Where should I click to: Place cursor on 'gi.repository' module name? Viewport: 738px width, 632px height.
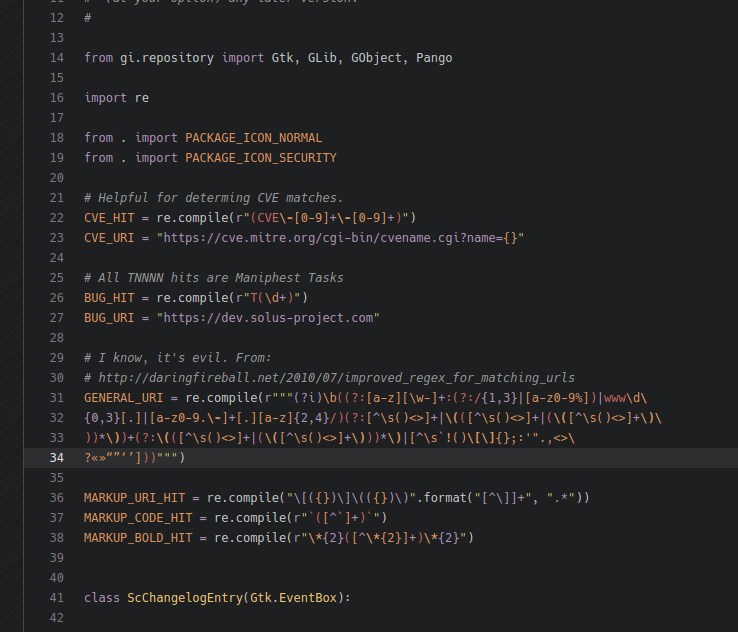pyautogui.click(x=167, y=58)
